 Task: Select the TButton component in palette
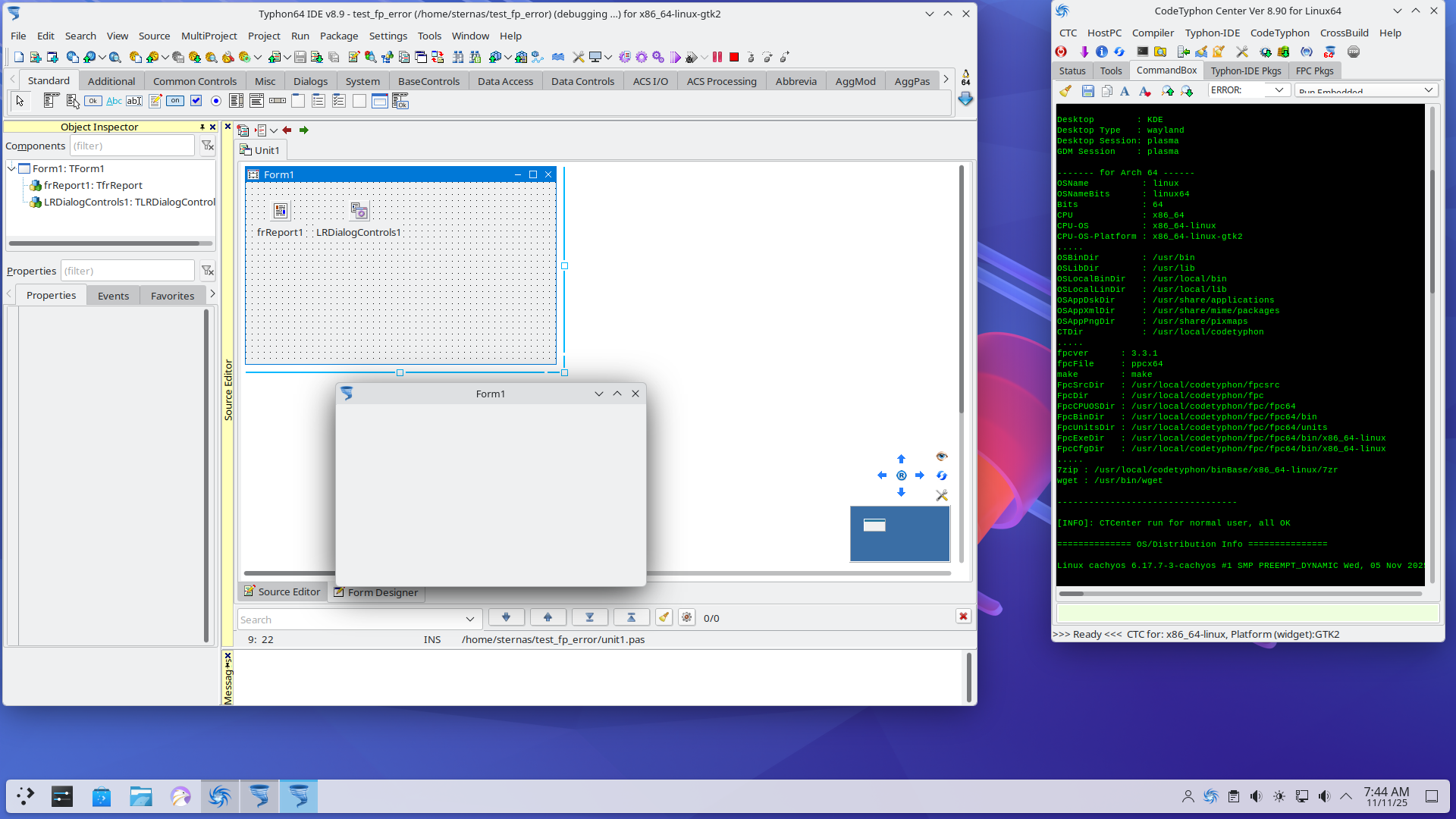pyautogui.click(x=93, y=101)
